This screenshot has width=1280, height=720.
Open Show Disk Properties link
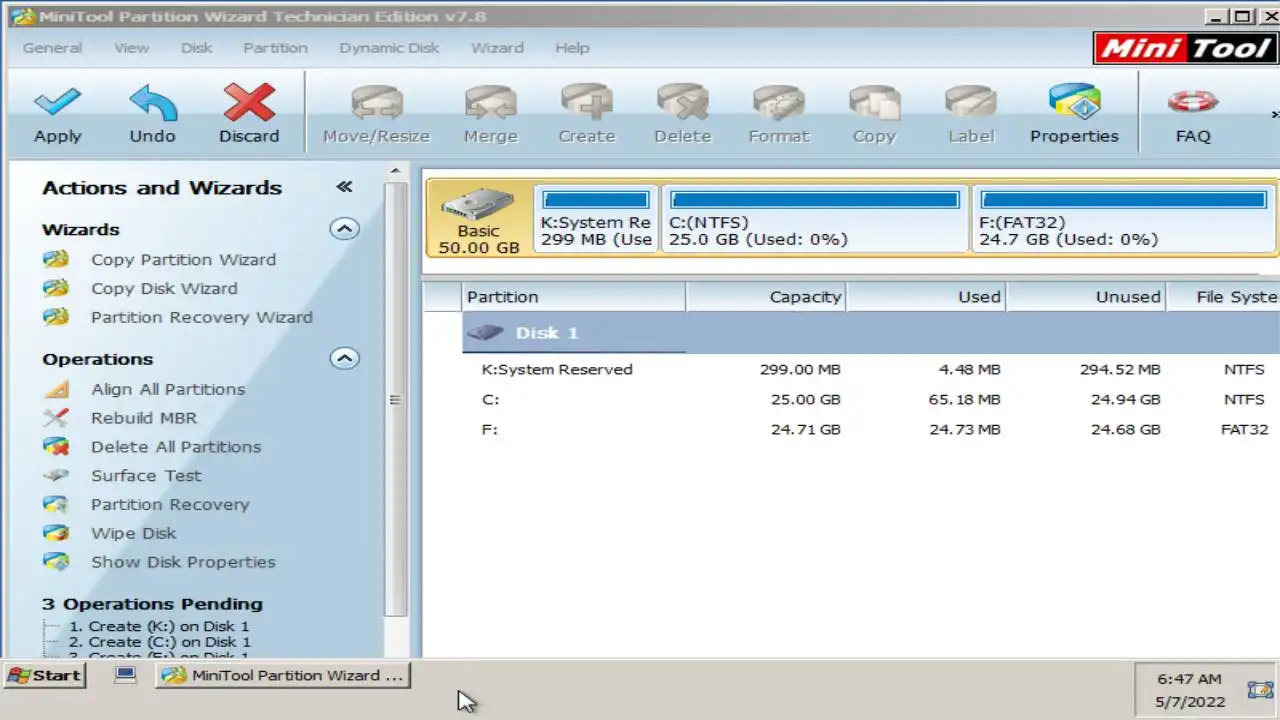(x=183, y=562)
